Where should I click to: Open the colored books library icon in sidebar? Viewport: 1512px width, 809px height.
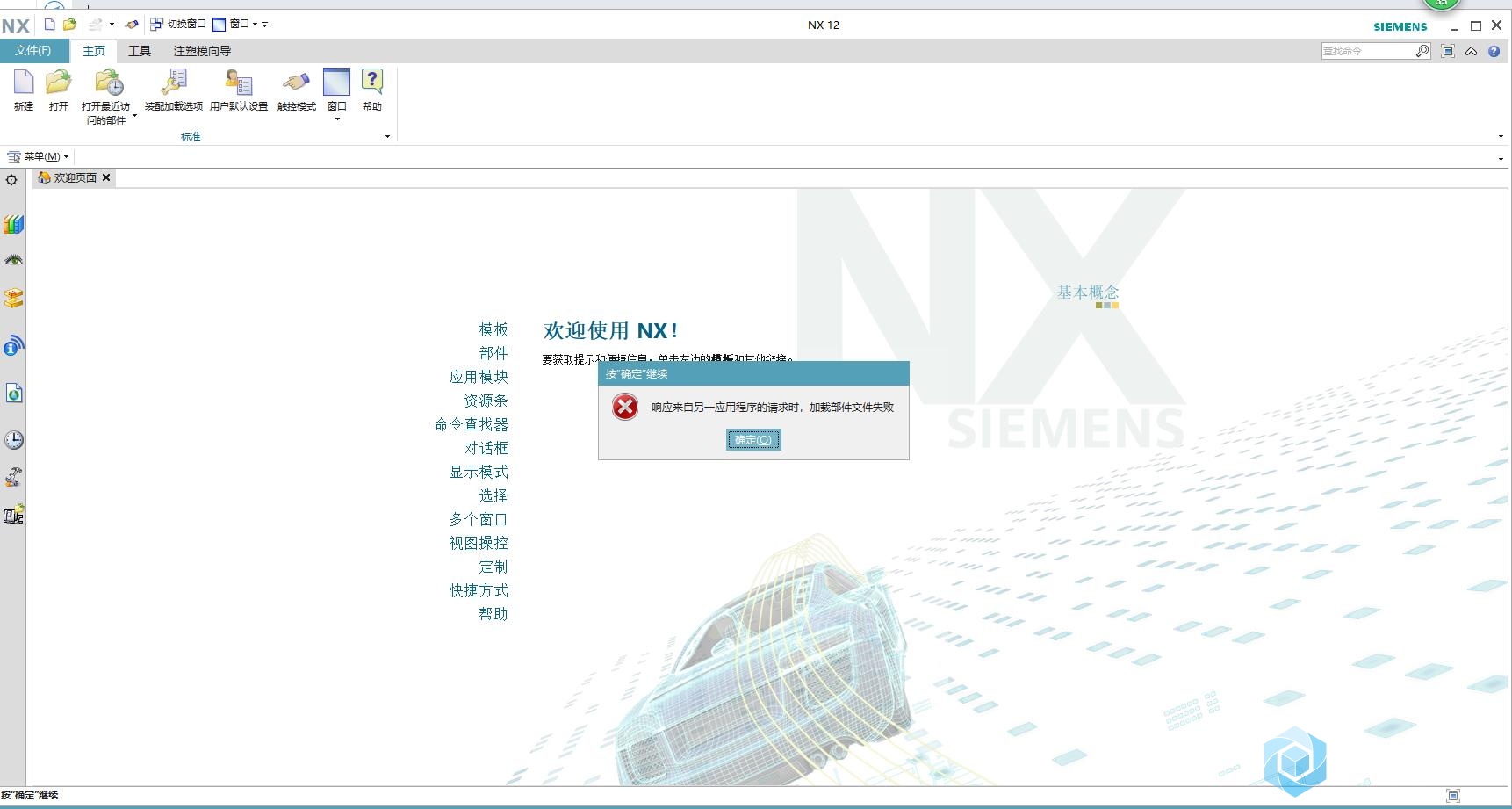[x=13, y=225]
